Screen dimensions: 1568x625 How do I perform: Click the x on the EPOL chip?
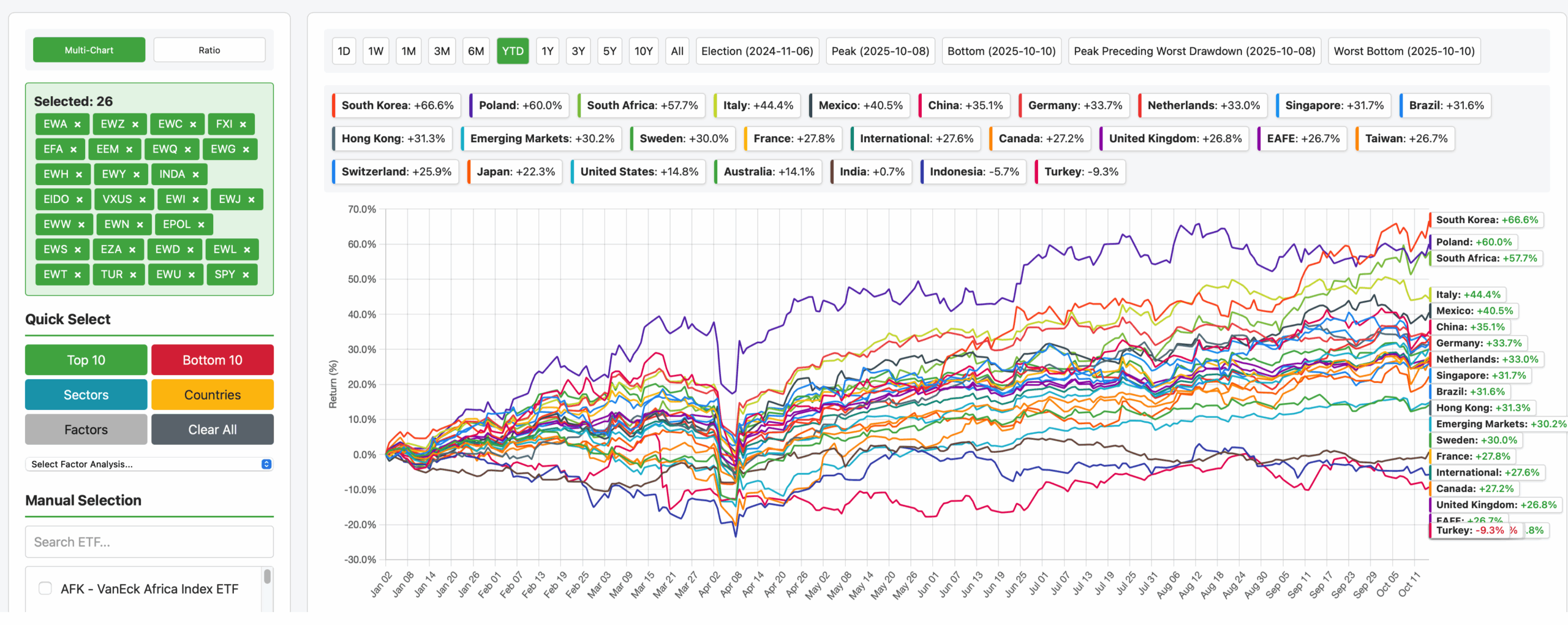pos(201,225)
